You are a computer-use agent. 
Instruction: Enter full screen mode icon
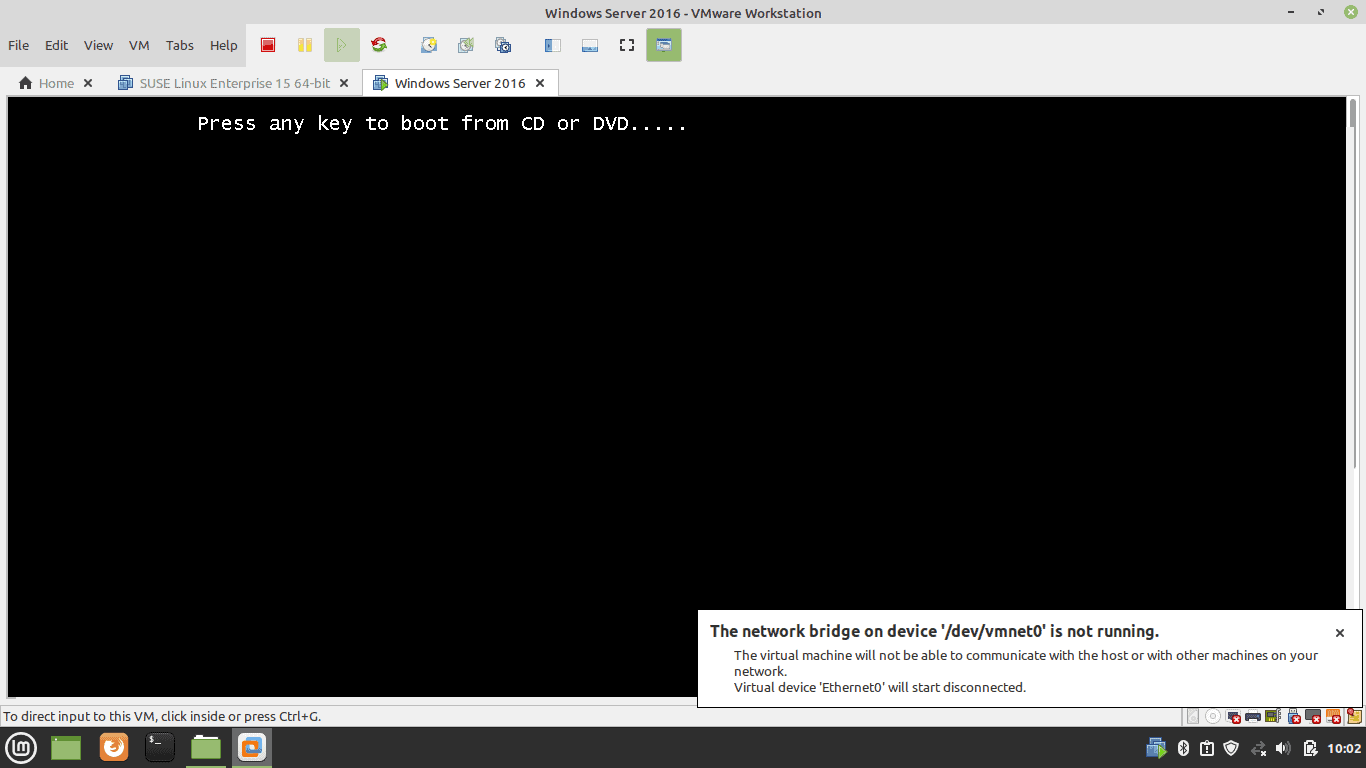(x=627, y=45)
